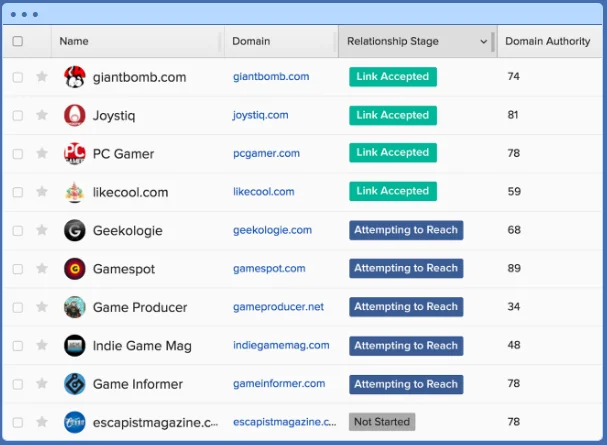The height and width of the screenshot is (445, 607).
Task: Click likecool.com's Link Accepted stage badge
Action: pos(393,191)
